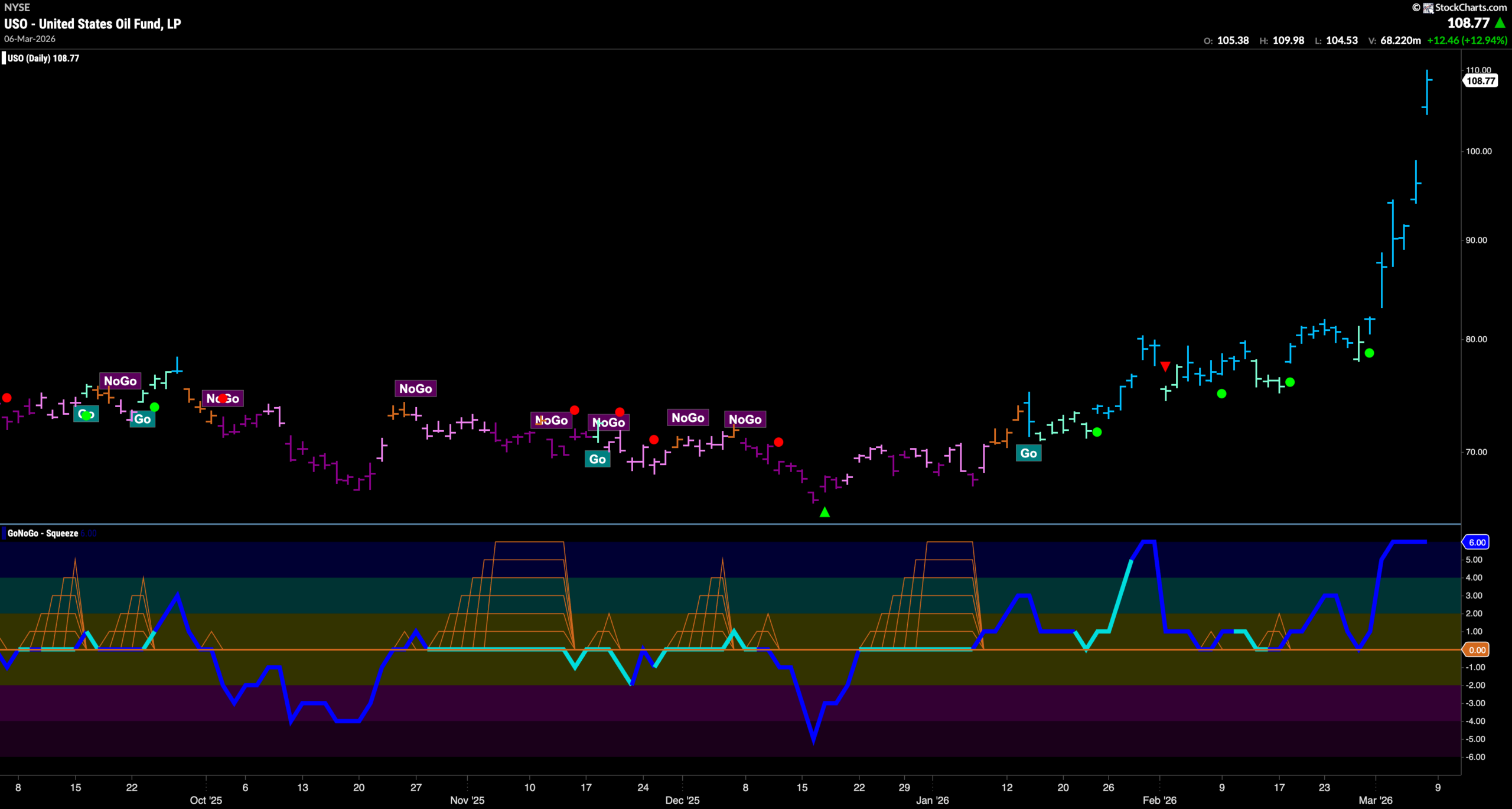Click the 29 date tick in late December
The image size is (1512, 809).
(904, 787)
